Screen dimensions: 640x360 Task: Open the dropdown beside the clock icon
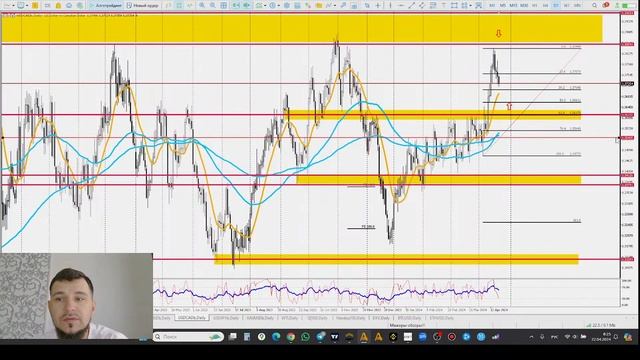[x=279, y=6]
